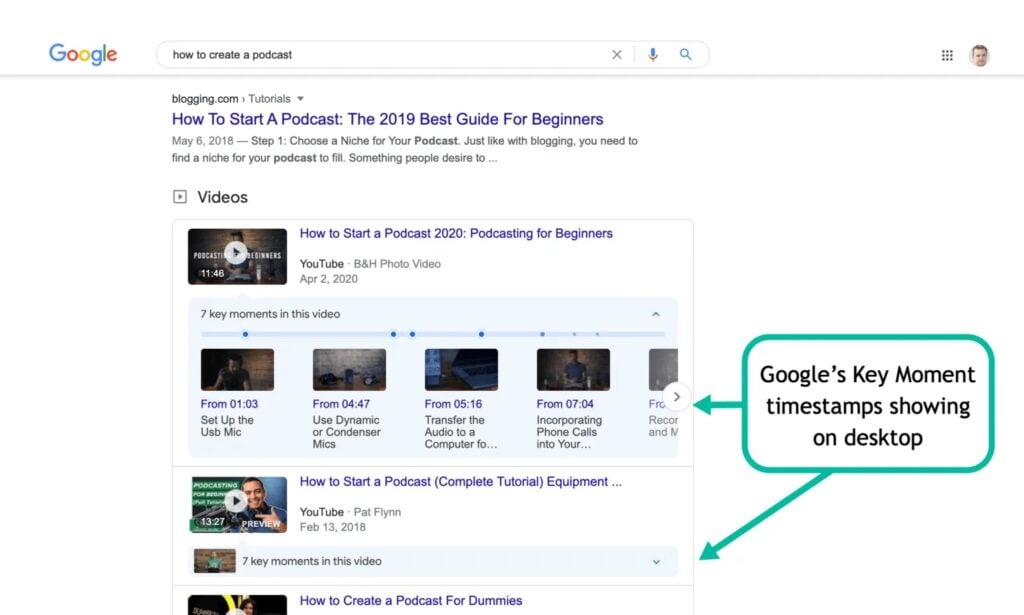Collapse the first video's key moments panel
This screenshot has height=615, width=1024.
[x=656, y=314]
